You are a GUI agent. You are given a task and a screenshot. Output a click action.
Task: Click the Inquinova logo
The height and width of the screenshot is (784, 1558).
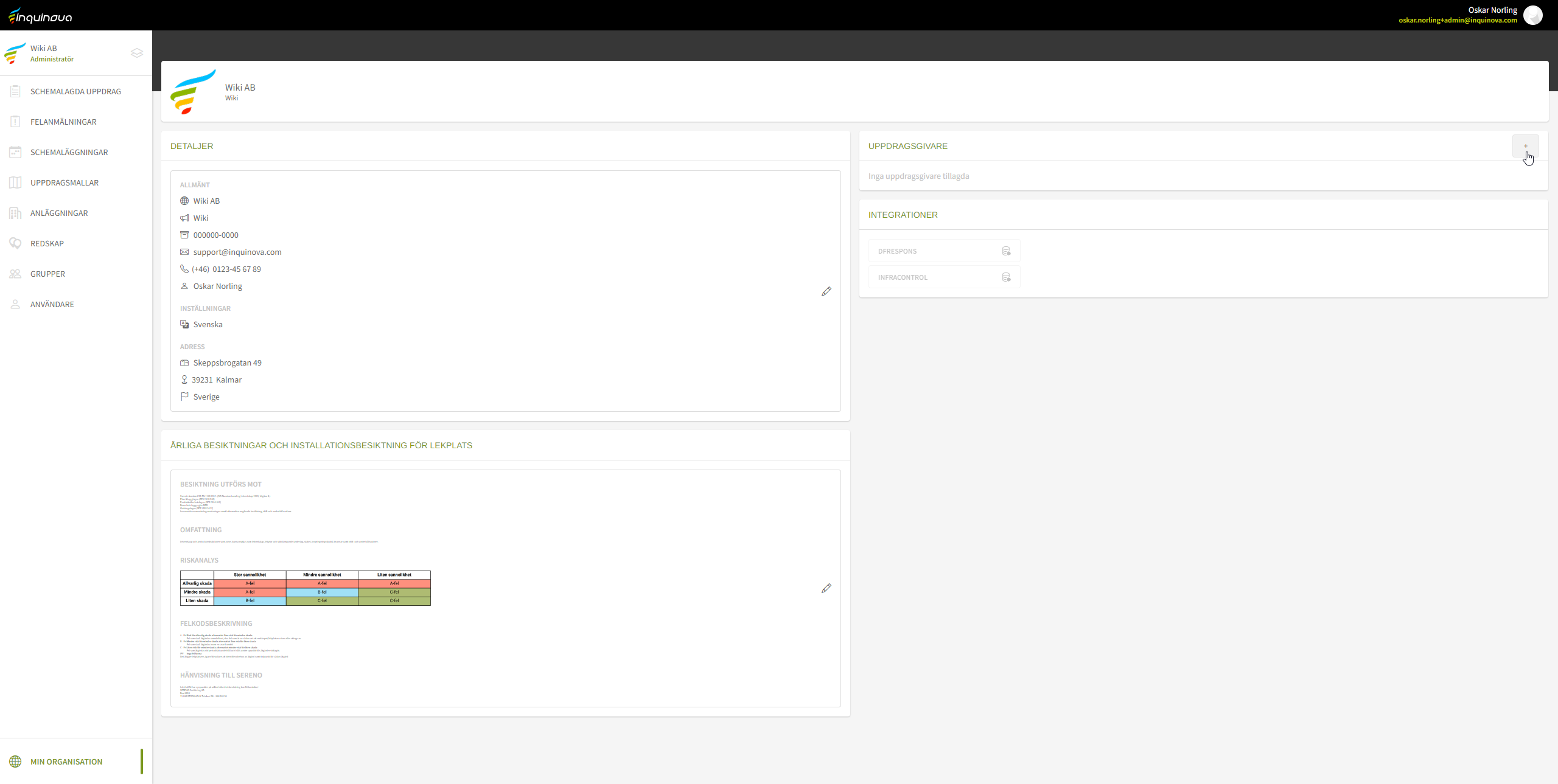click(x=40, y=16)
